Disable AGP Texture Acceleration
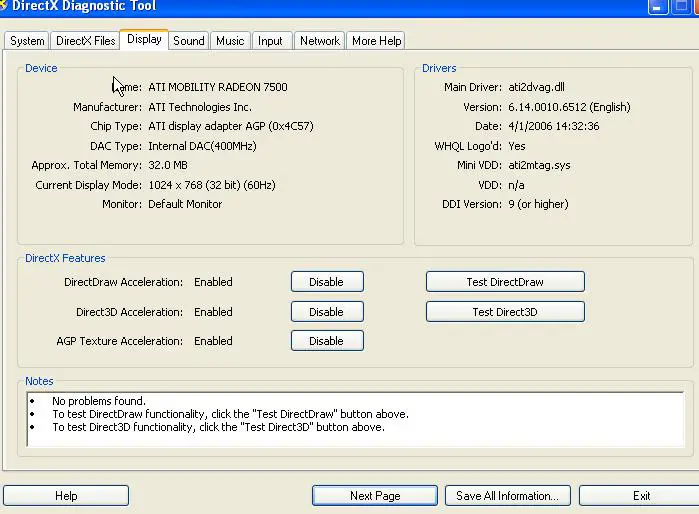Viewport: 699px width, 514px height. pos(326,341)
